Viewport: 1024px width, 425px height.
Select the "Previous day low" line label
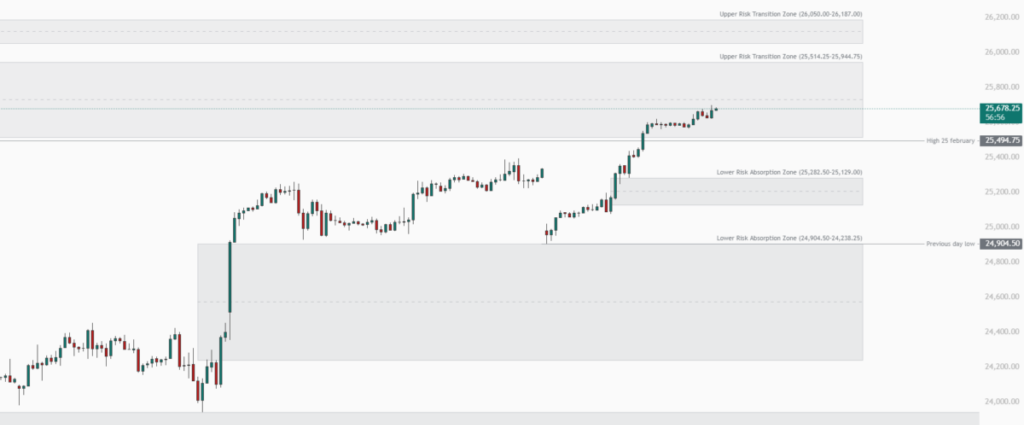click(x=949, y=243)
